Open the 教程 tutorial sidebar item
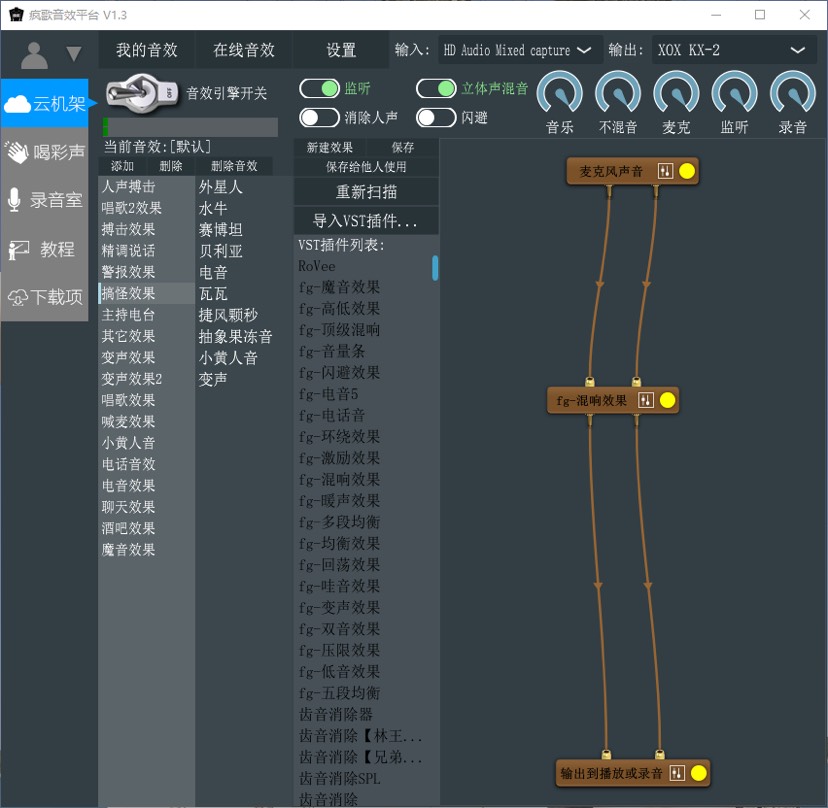Image resolution: width=828 pixels, height=808 pixels. point(45,249)
